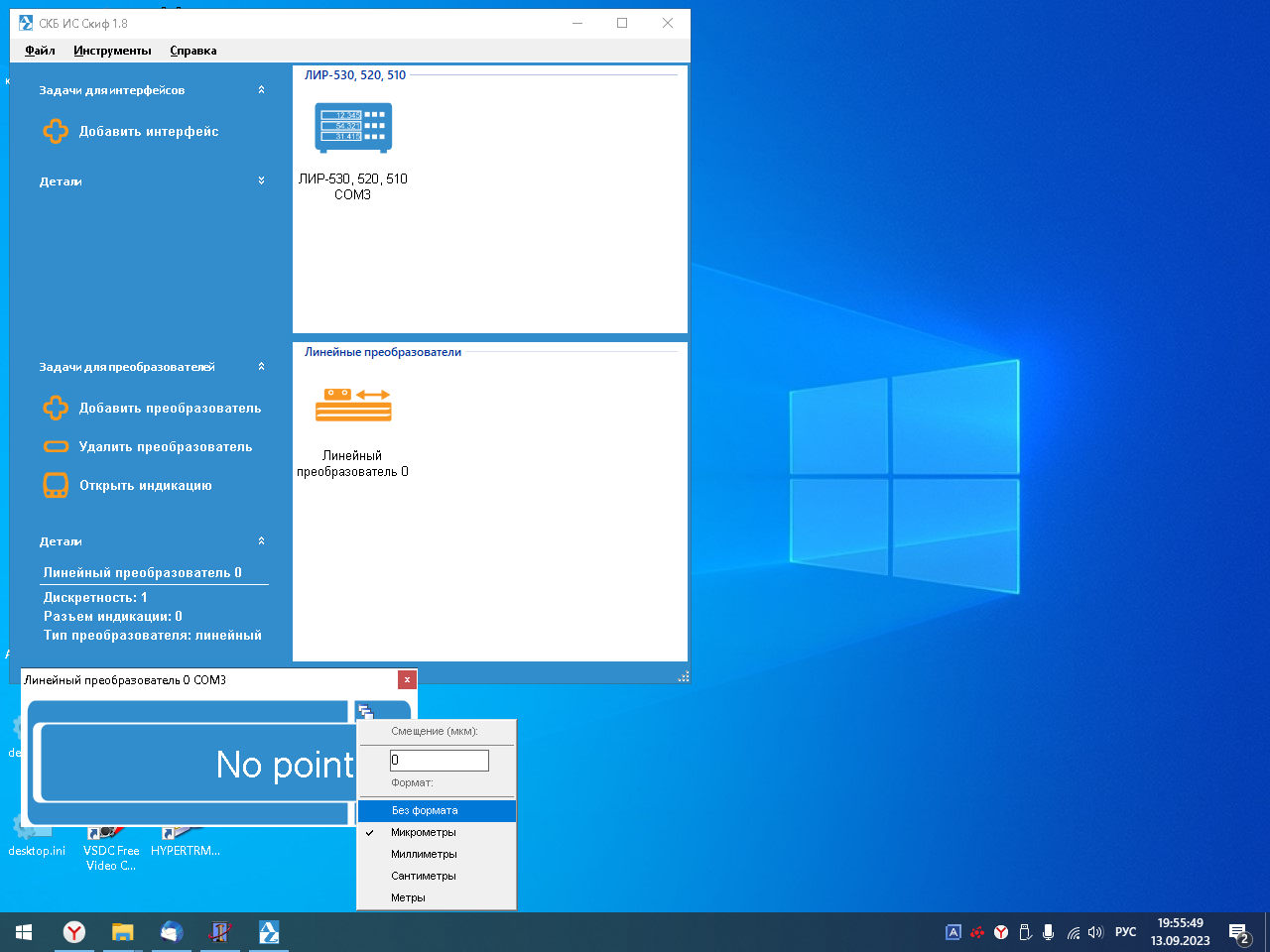Collapse the Задачи для преобразователей section
The height and width of the screenshot is (952, 1270).
[x=261, y=367]
